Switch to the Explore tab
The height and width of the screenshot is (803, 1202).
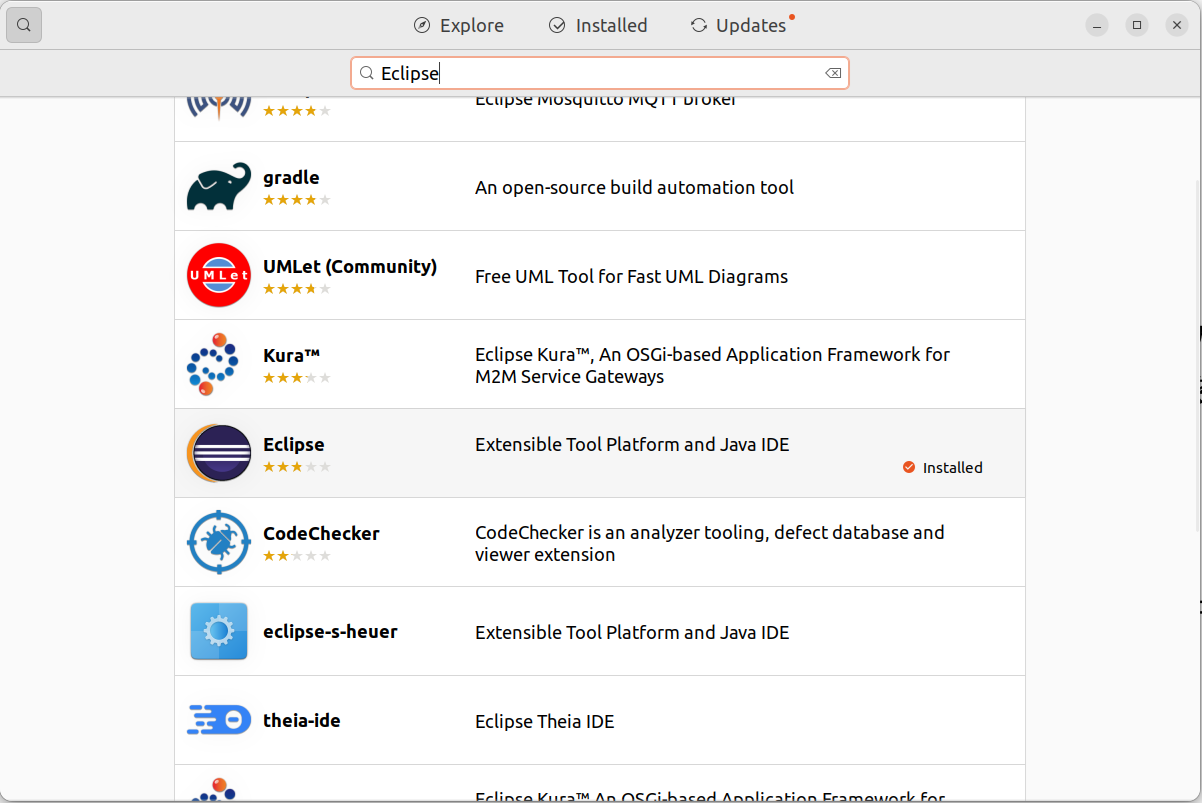point(459,25)
